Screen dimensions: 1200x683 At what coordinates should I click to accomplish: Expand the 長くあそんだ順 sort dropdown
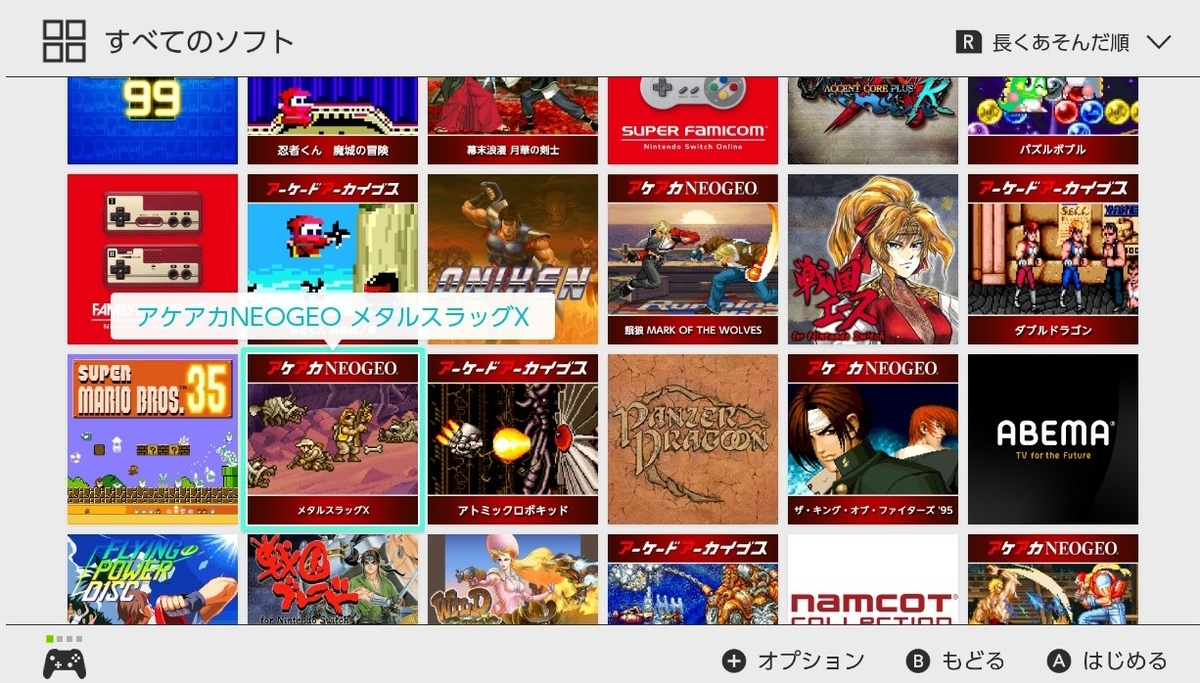click(1064, 42)
